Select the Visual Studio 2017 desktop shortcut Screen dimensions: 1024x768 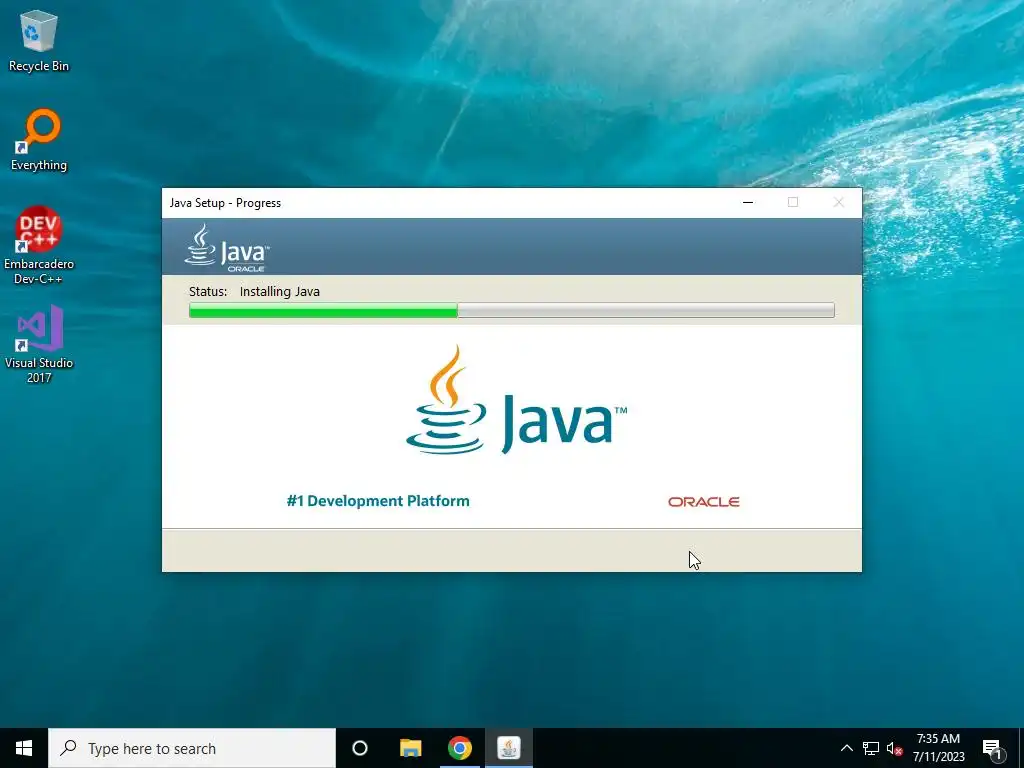coord(39,344)
